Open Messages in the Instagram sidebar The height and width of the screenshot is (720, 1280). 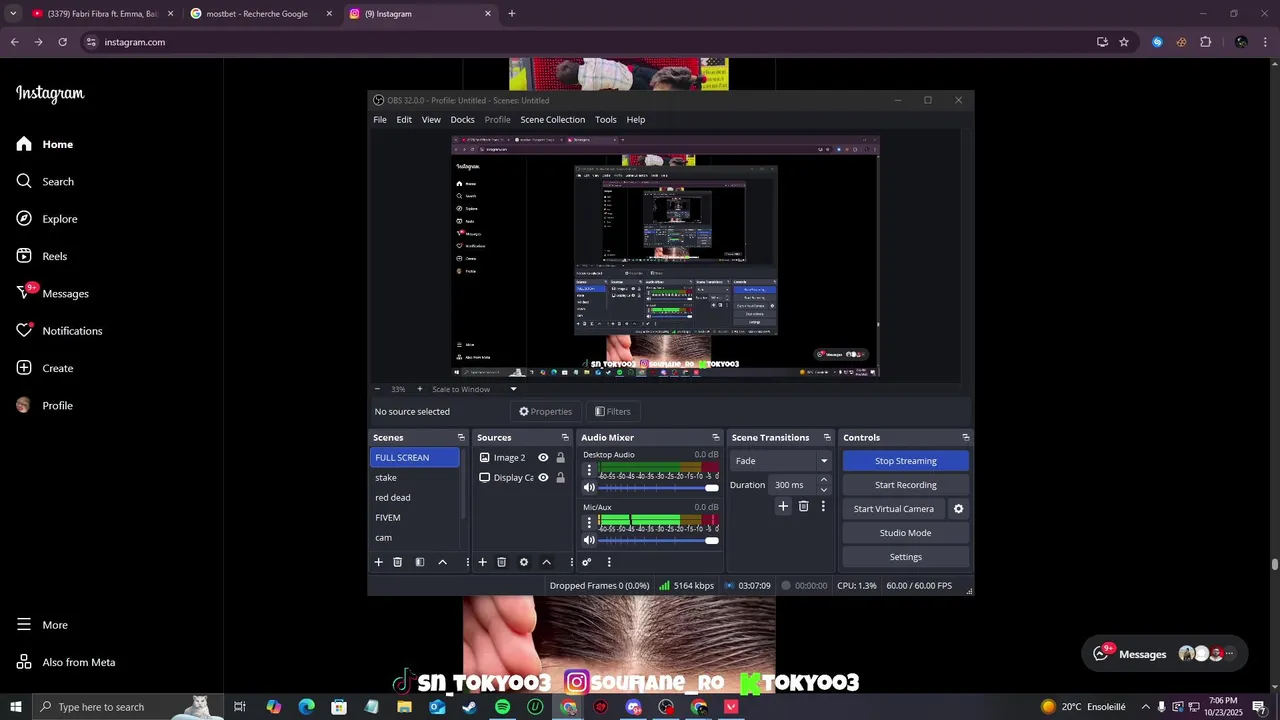coord(52,293)
